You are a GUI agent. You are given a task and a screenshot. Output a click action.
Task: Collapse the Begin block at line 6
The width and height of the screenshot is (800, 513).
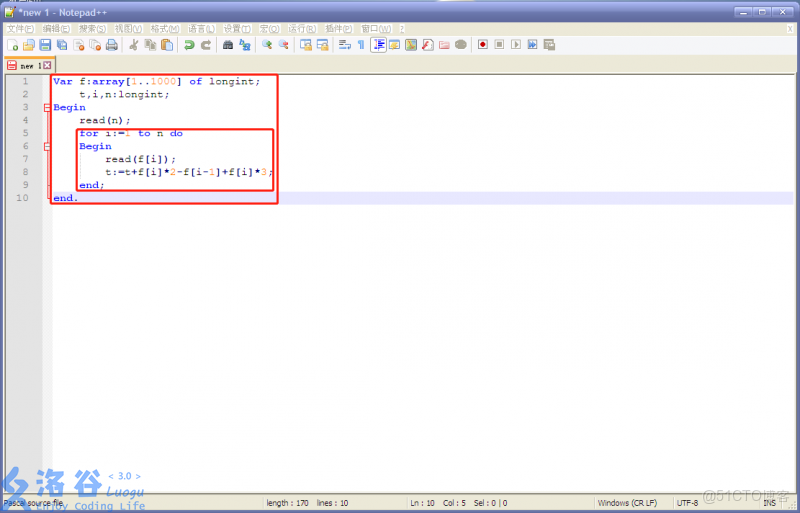(47, 146)
